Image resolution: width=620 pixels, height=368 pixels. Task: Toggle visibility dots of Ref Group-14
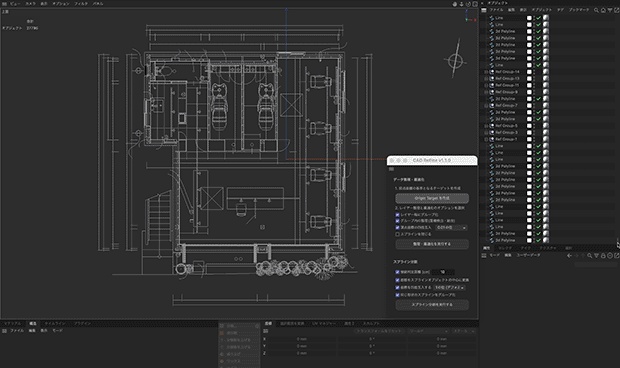pos(534,72)
